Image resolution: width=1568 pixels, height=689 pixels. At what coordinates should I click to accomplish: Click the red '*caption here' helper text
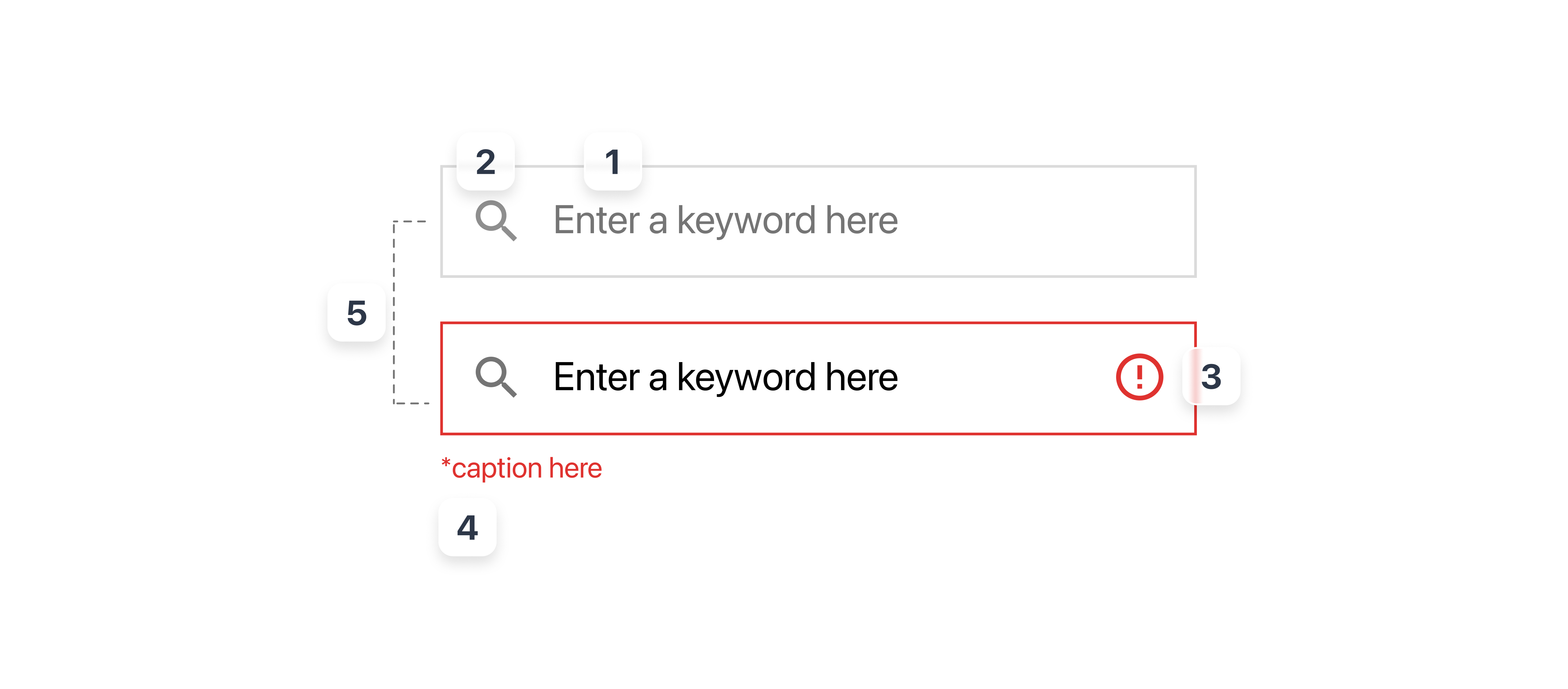coord(522,468)
